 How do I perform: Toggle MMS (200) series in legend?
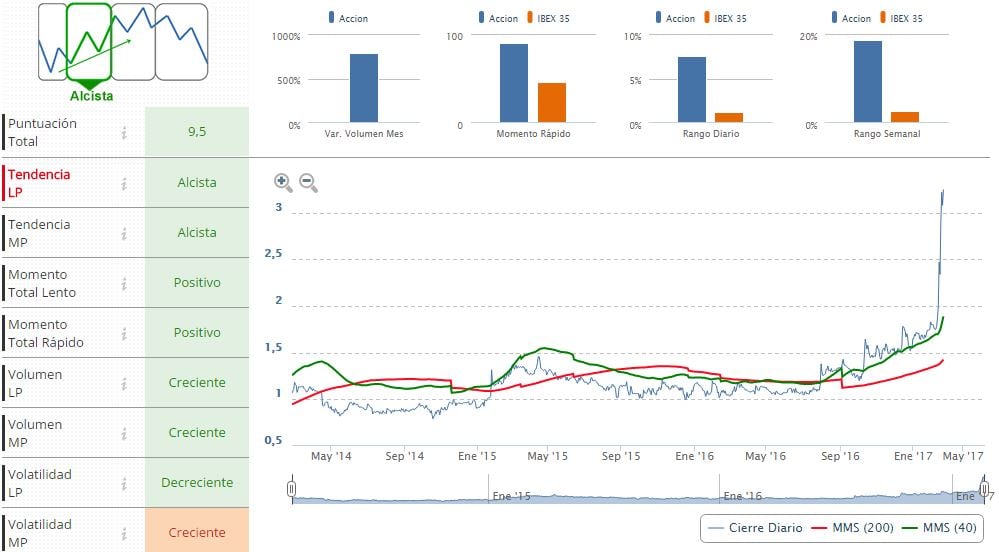[852, 528]
